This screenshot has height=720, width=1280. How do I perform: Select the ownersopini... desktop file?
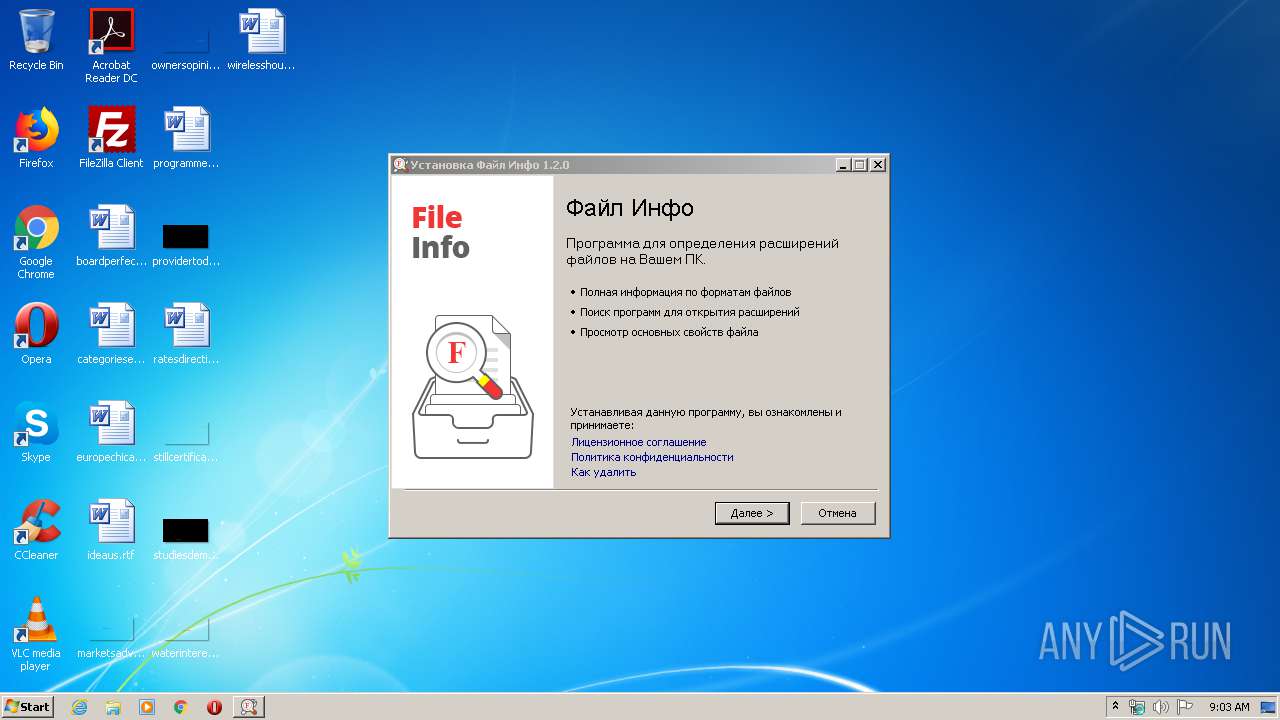tap(186, 46)
